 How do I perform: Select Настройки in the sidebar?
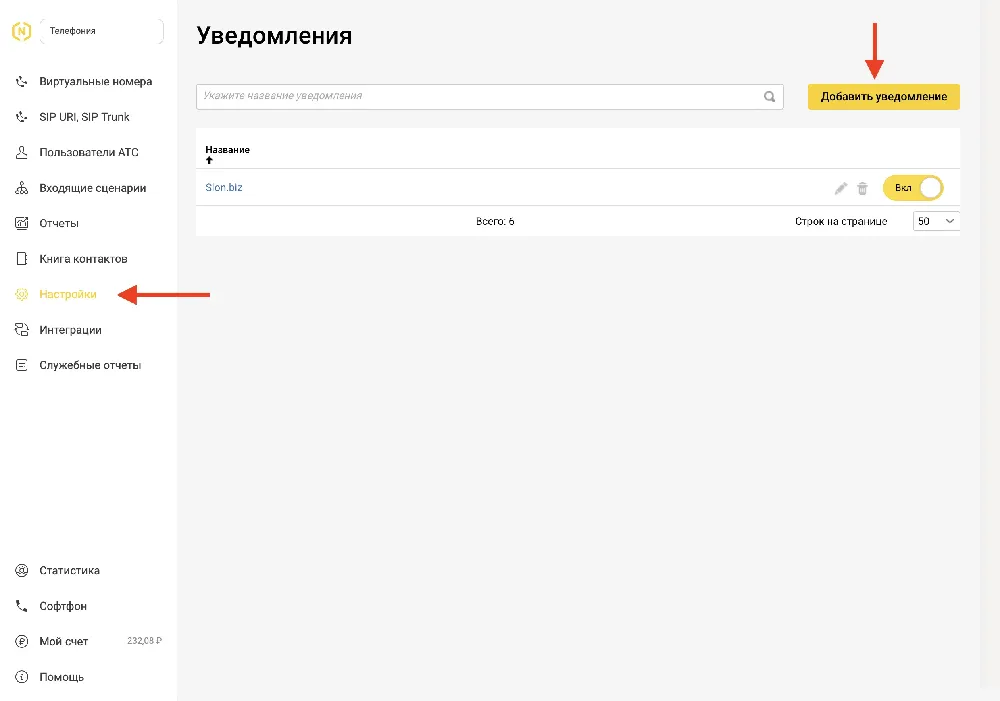[x=68, y=294]
